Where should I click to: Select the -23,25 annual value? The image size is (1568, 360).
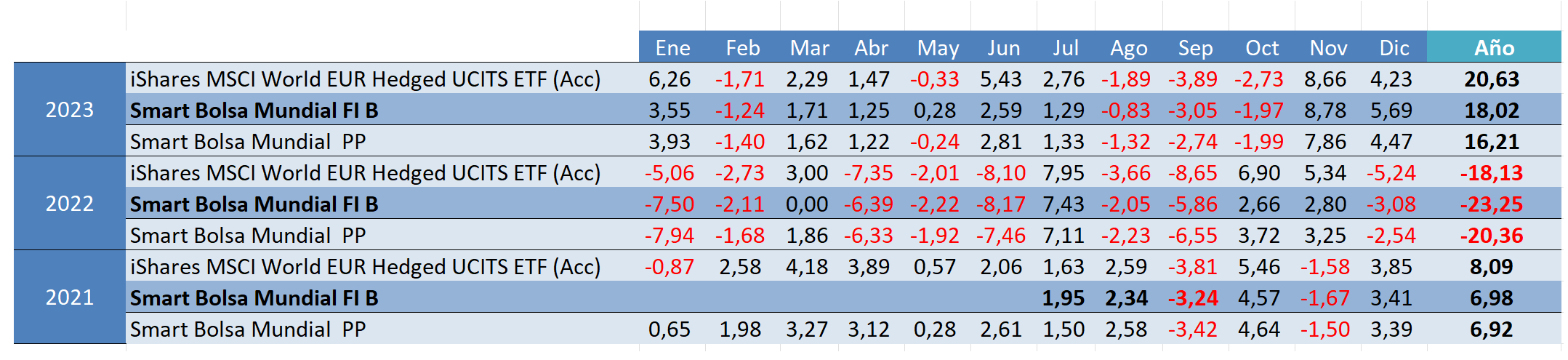point(1491,204)
